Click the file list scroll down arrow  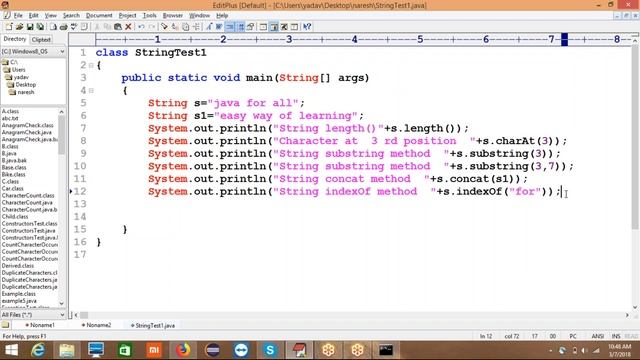pyautogui.click(x=62, y=304)
